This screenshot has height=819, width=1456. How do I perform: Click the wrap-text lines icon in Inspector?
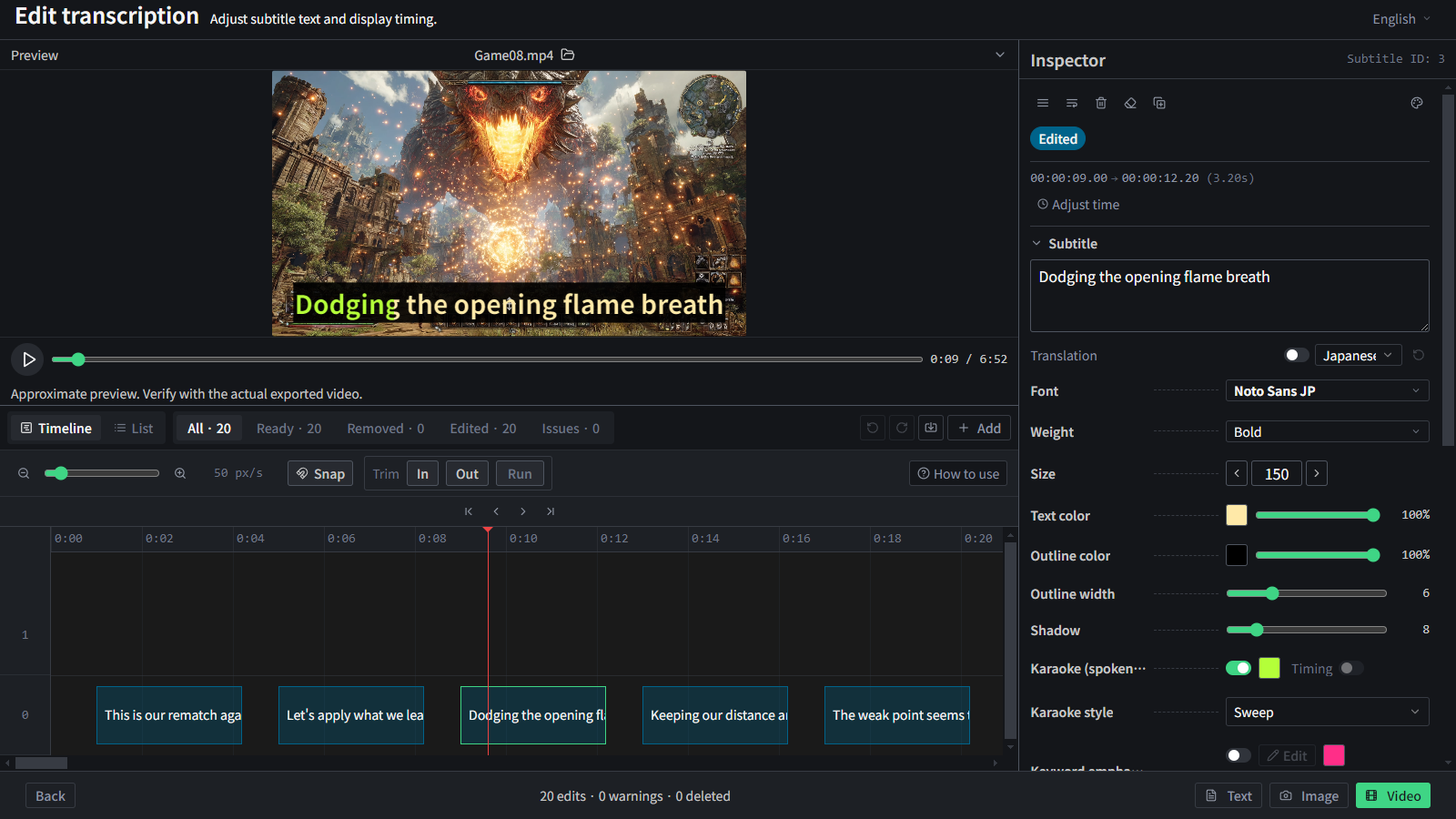tap(1072, 103)
